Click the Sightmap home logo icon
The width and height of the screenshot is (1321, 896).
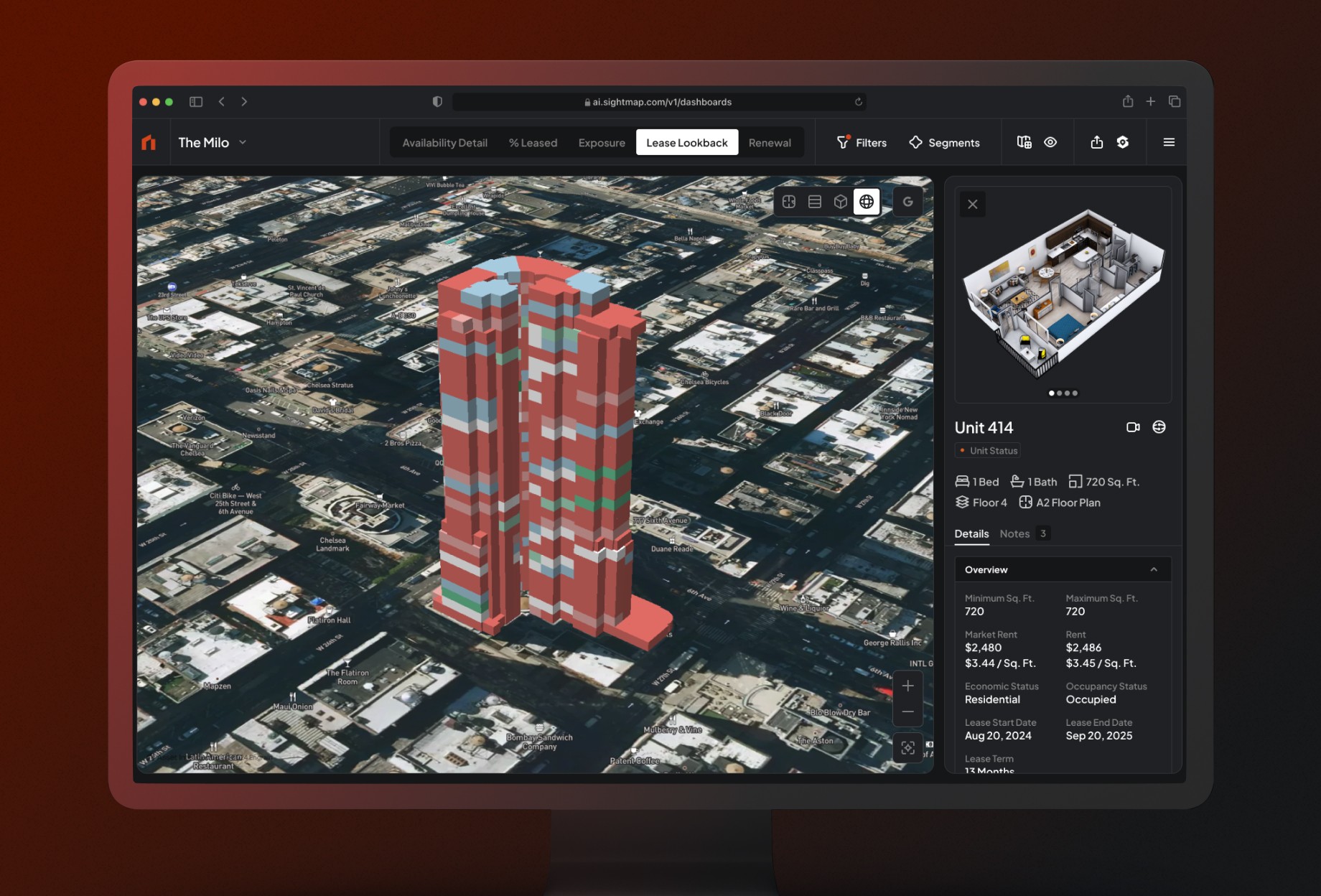click(x=149, y=142)
